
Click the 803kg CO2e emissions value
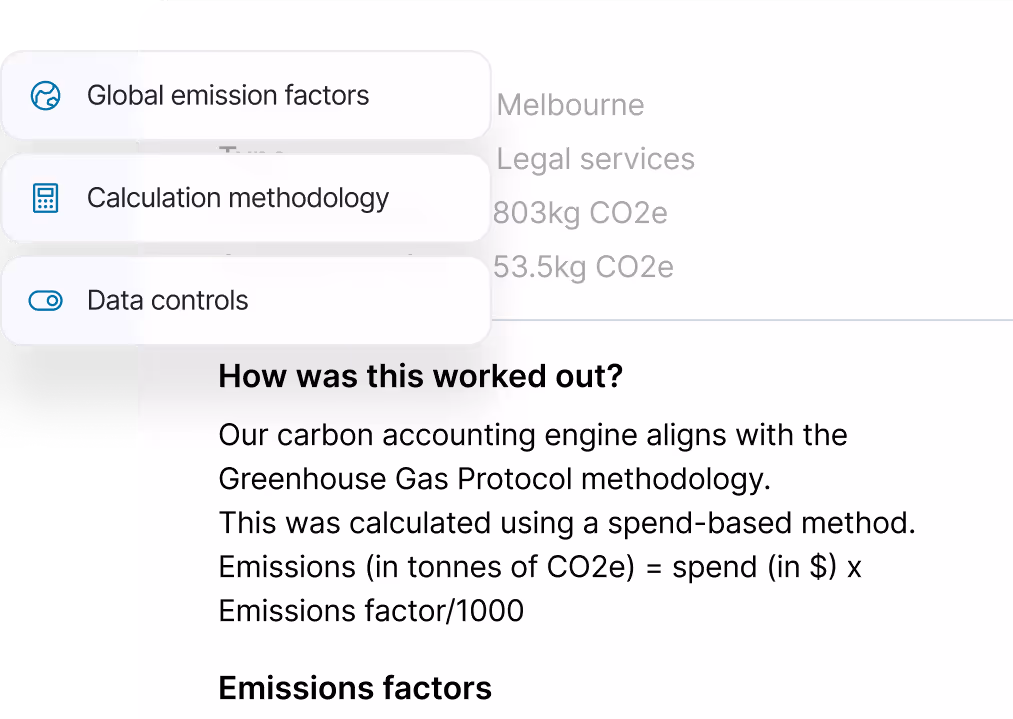coord(580,213)
